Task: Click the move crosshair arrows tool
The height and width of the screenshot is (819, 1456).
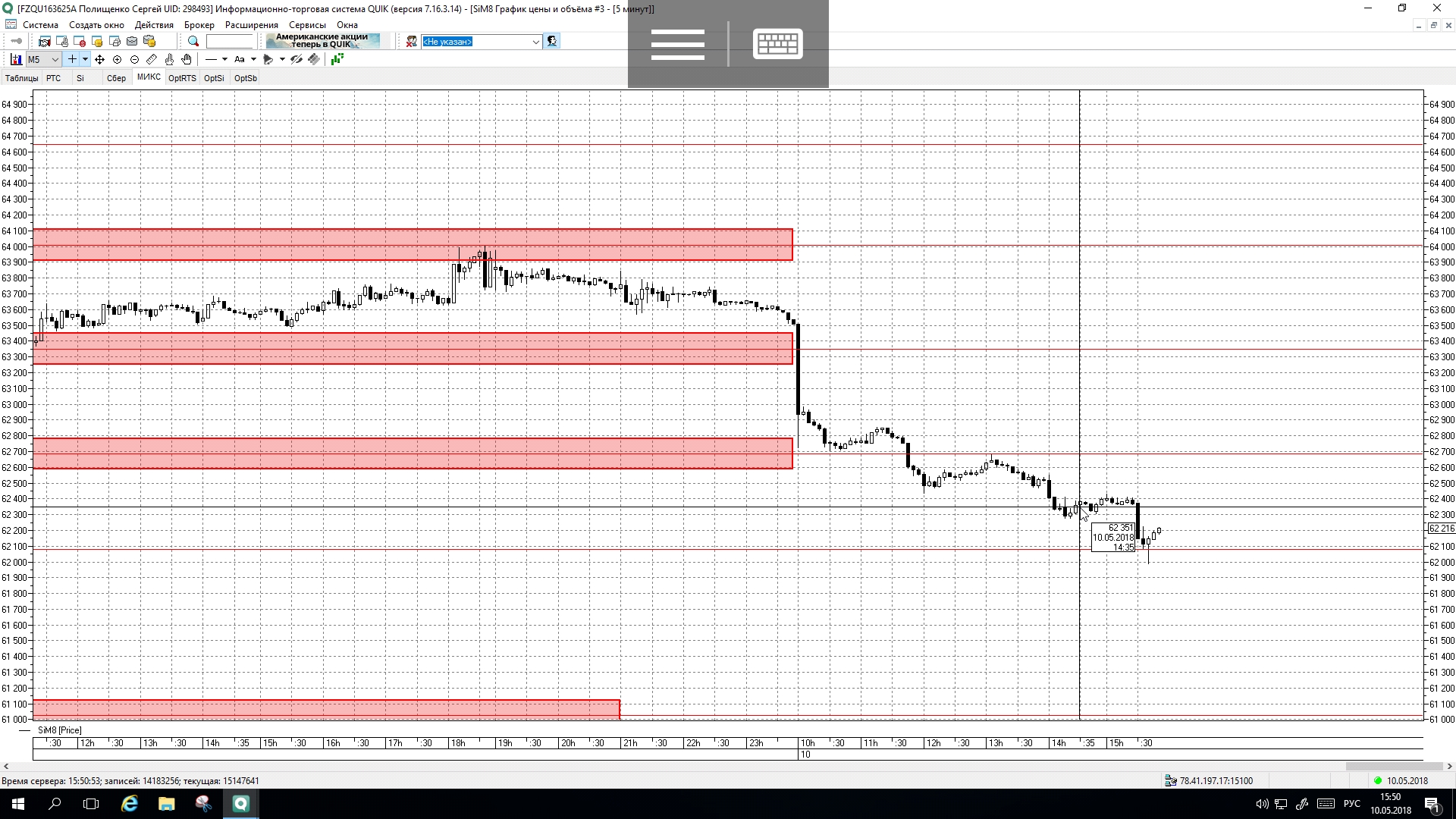Action: 99,59
